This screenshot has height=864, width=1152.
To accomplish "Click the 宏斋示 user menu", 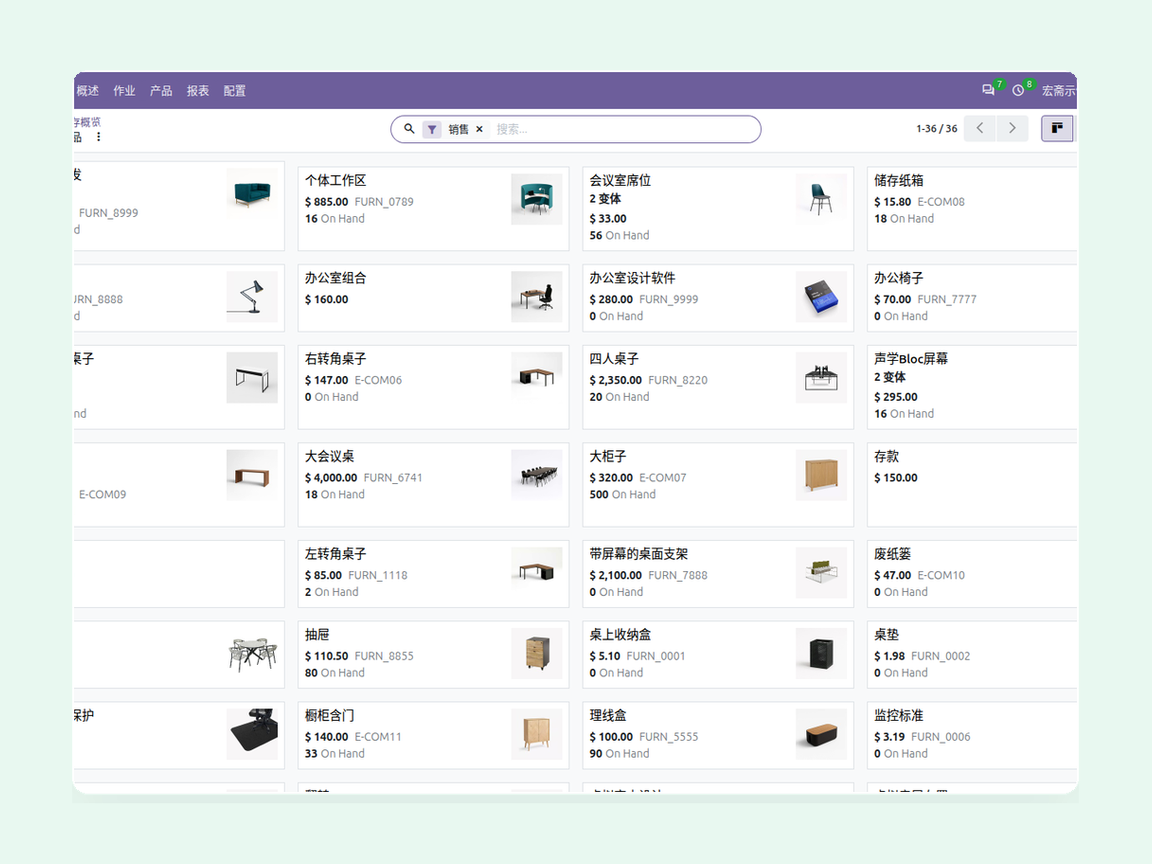I will coord(1059,90).
